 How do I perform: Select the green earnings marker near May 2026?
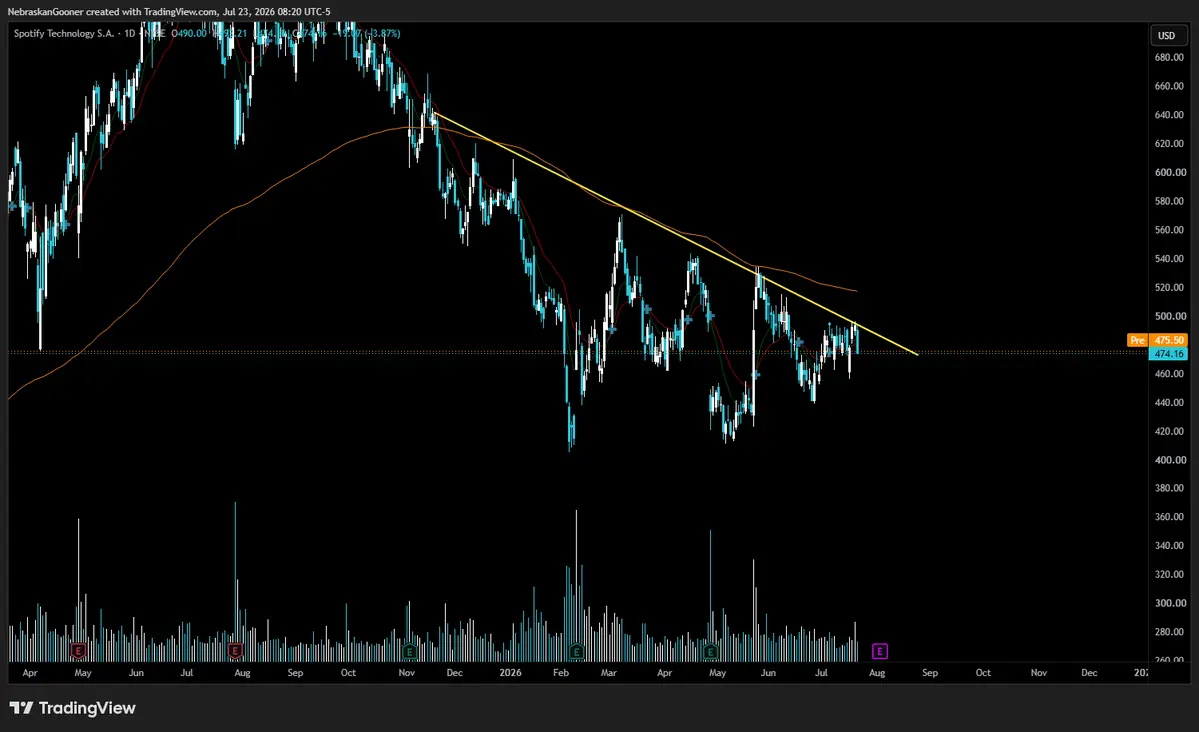[710, 652]
